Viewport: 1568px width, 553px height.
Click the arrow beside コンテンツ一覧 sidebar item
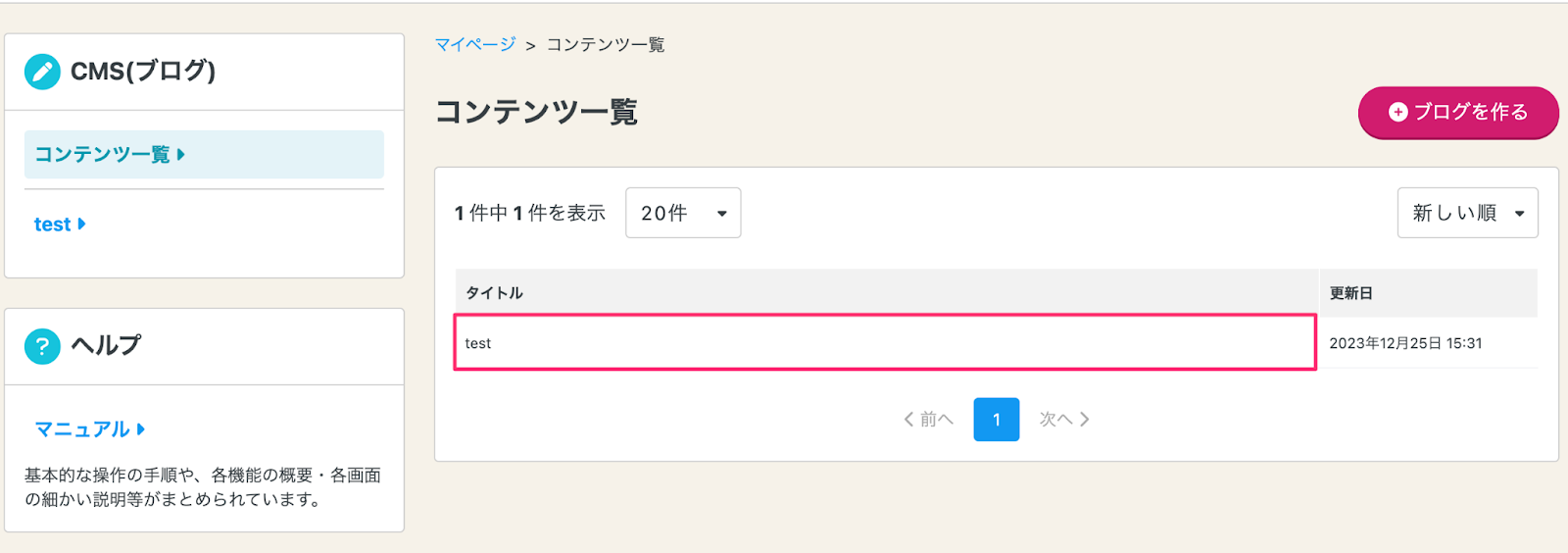pyautogui.click(x=181, y=154)
